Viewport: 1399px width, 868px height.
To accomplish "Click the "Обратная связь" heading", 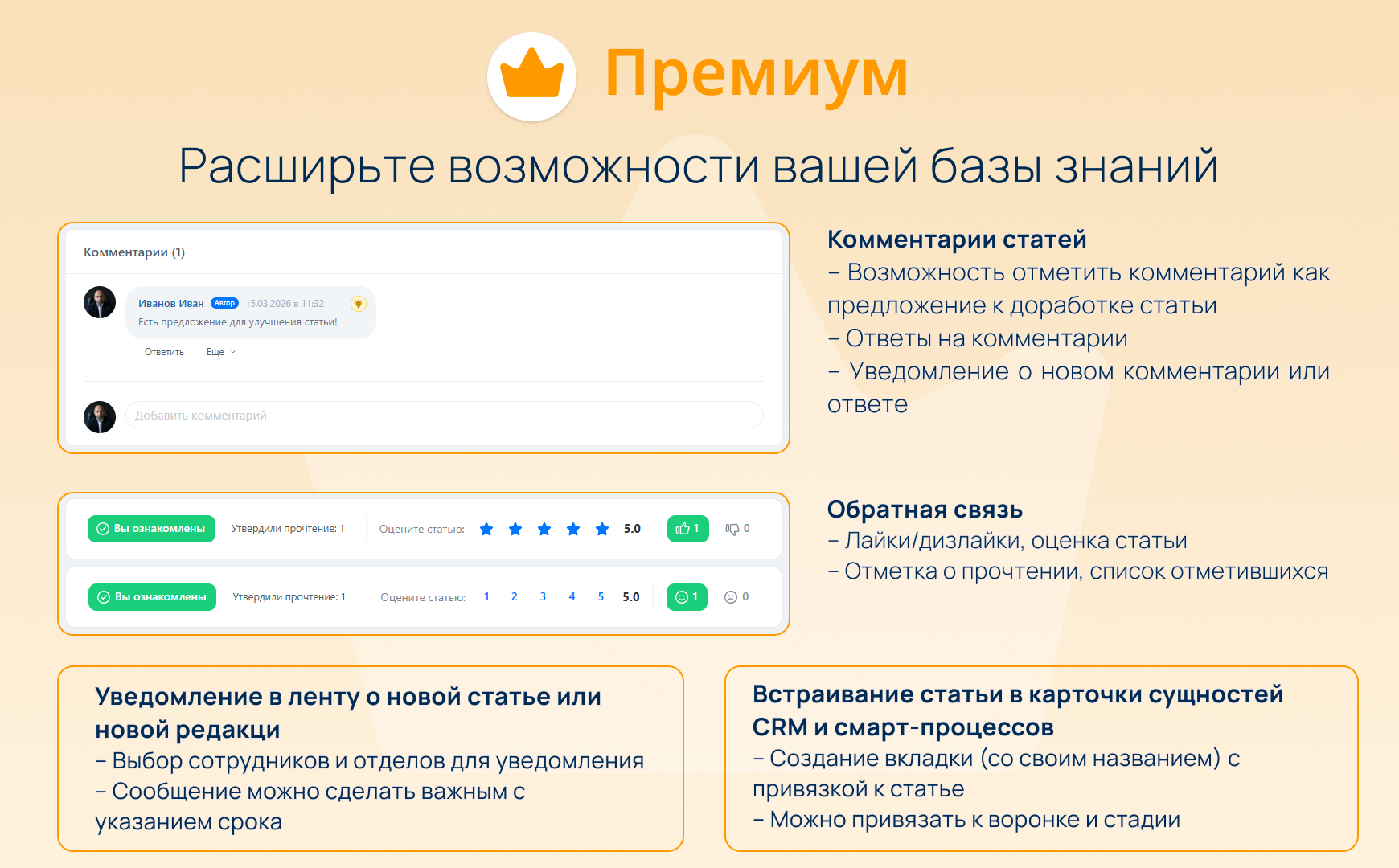I will coord(925,509).
